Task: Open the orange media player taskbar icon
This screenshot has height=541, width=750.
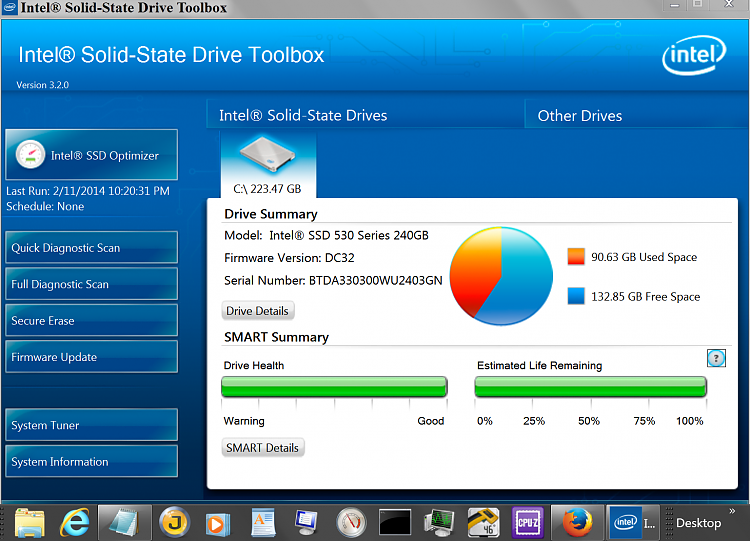Action: coord(218,524)
